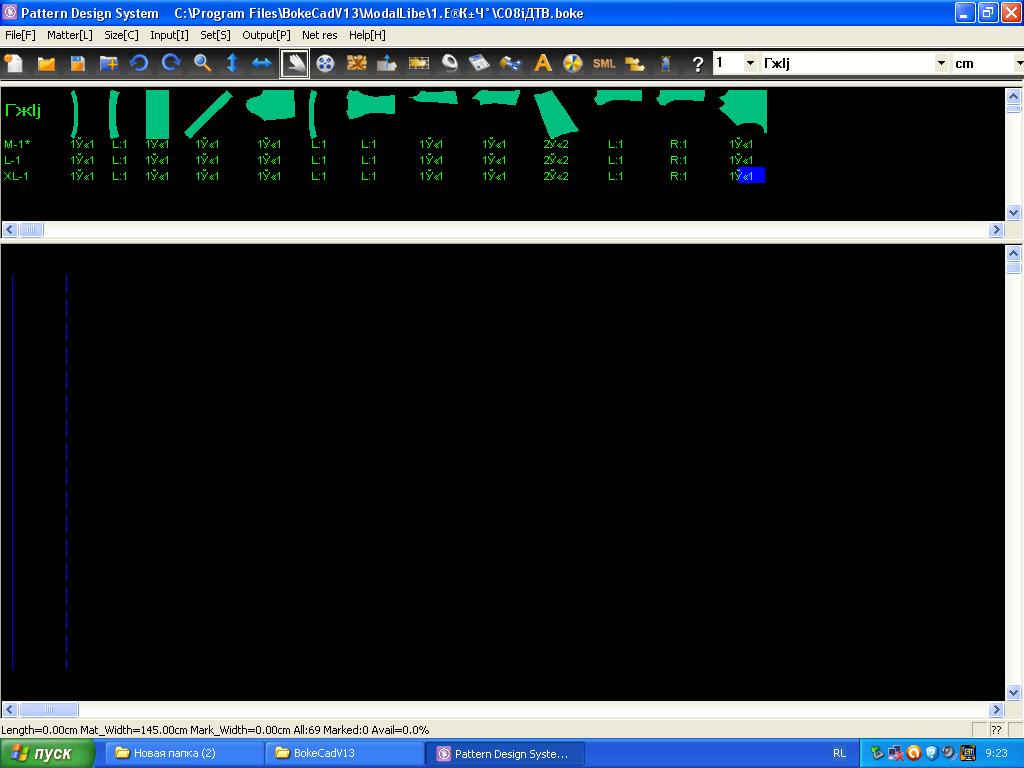Click the question mark help icon
1024x768 pixels.
[697, 63]
